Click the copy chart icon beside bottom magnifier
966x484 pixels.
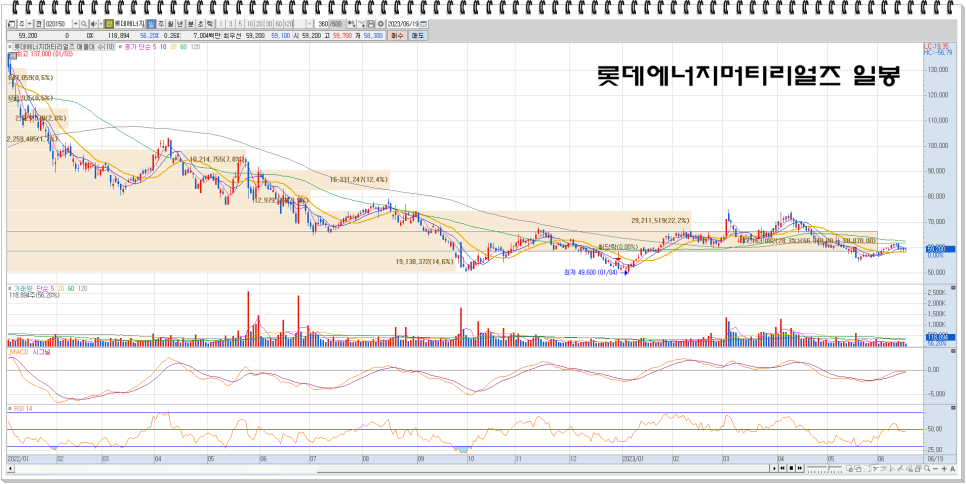[918, 469]
